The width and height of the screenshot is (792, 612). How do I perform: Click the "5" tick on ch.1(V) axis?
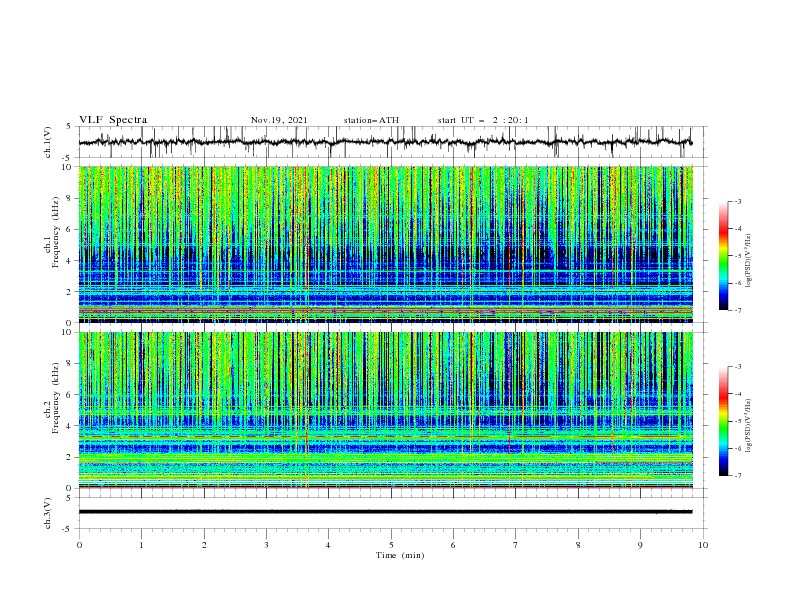click(70, 126)
